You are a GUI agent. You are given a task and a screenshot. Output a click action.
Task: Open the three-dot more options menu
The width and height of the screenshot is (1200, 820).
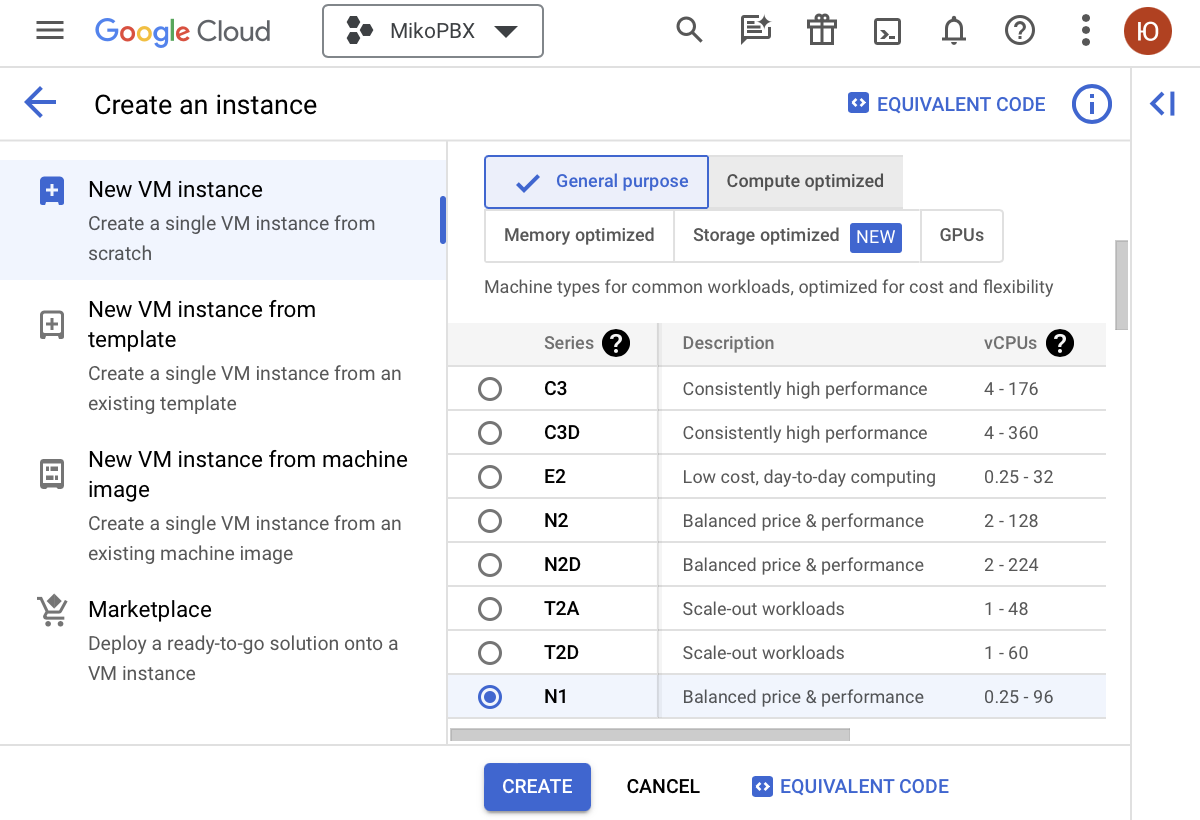coord(1085,31)
